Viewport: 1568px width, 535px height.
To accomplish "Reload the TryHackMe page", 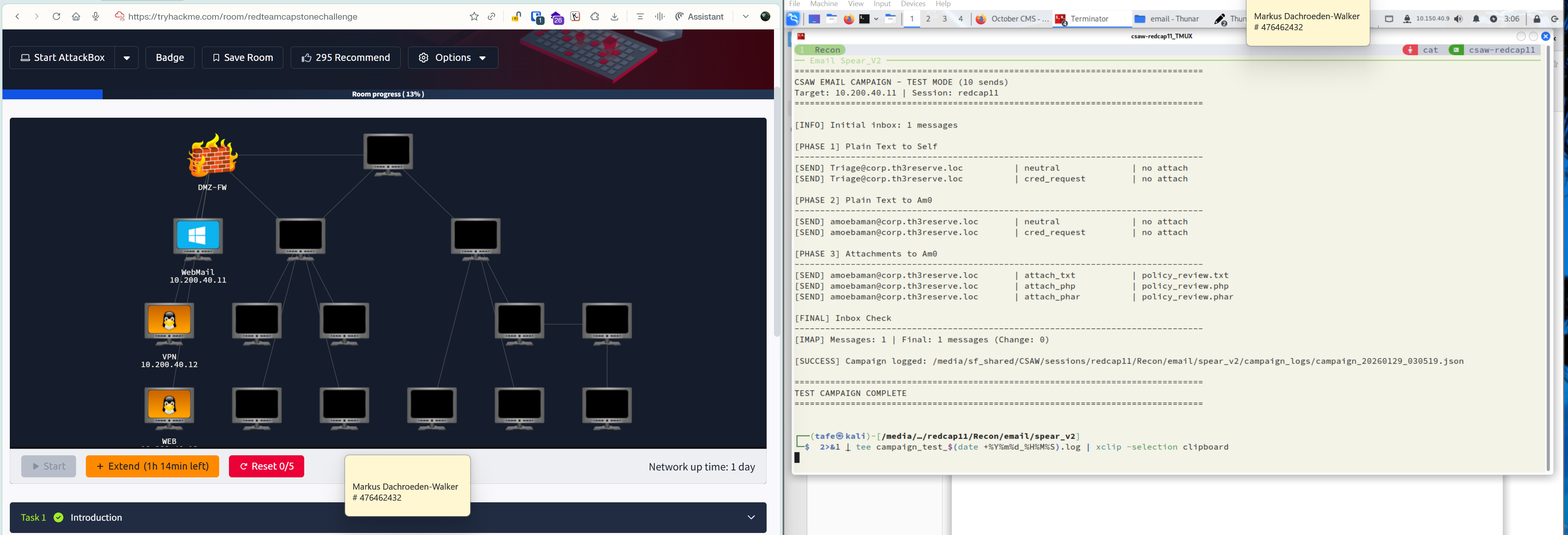I will (56, 16).
